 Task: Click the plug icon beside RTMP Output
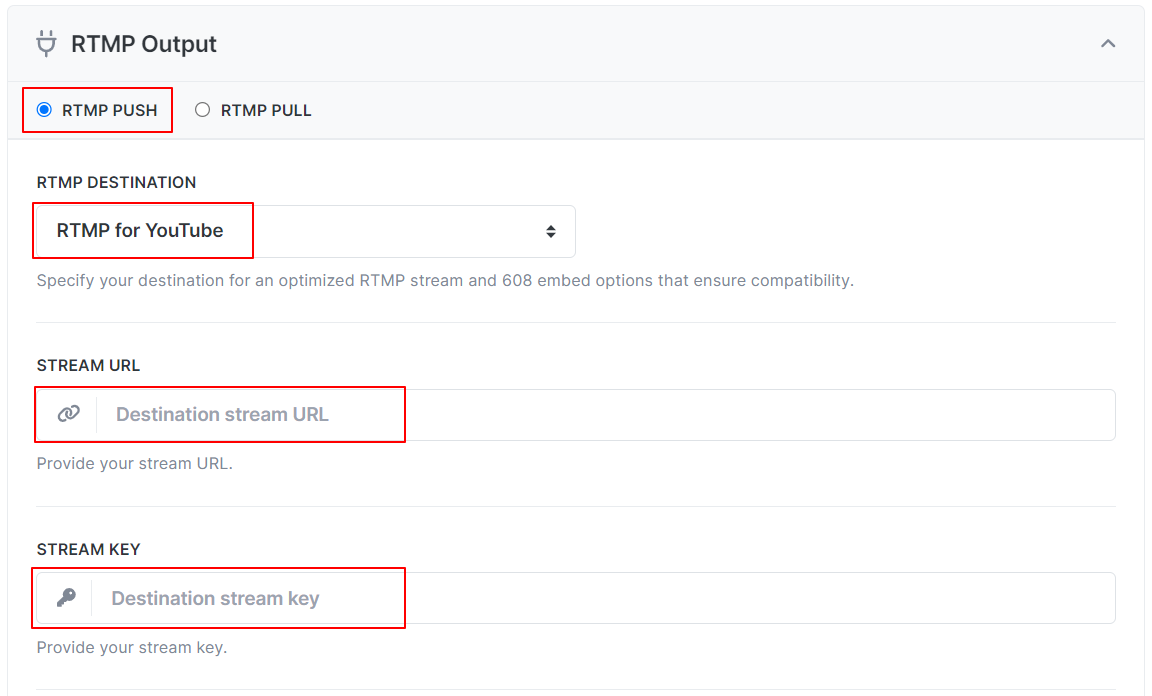(x=46, y=44)
